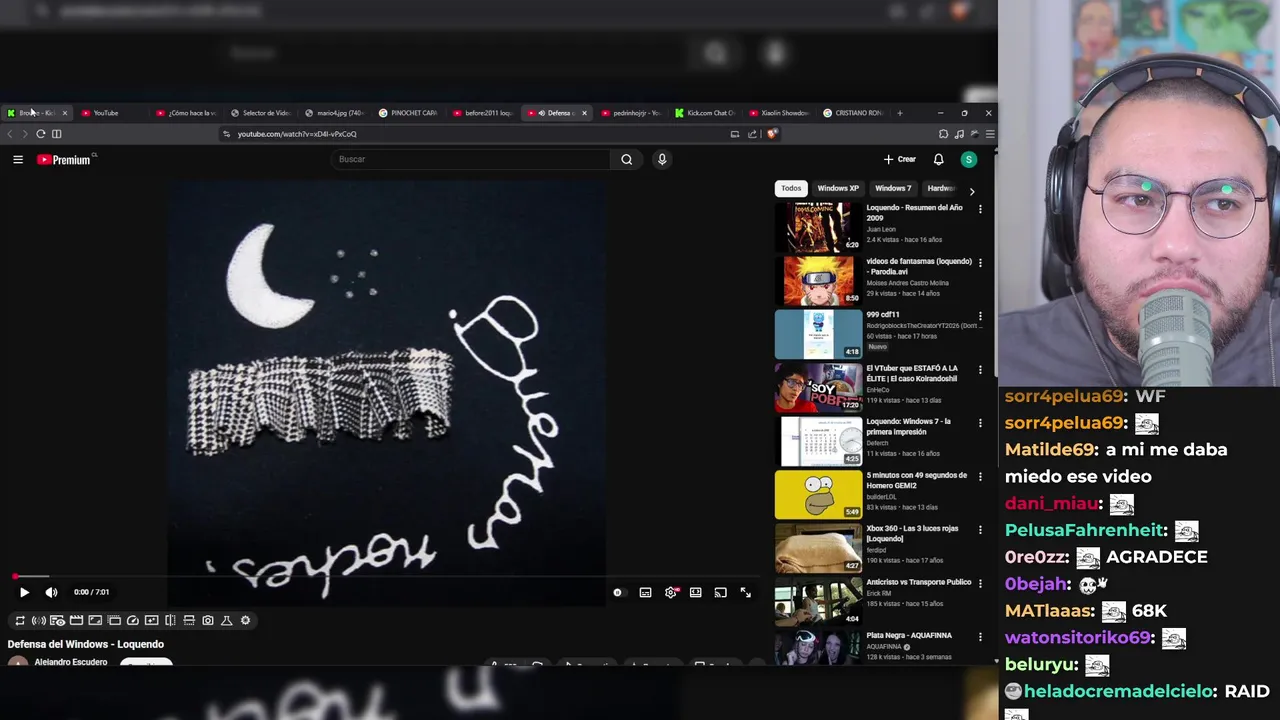Screen dimensions: 1280x720
Task: Click the sound boost waves icon
Action: tap(38, 620)
